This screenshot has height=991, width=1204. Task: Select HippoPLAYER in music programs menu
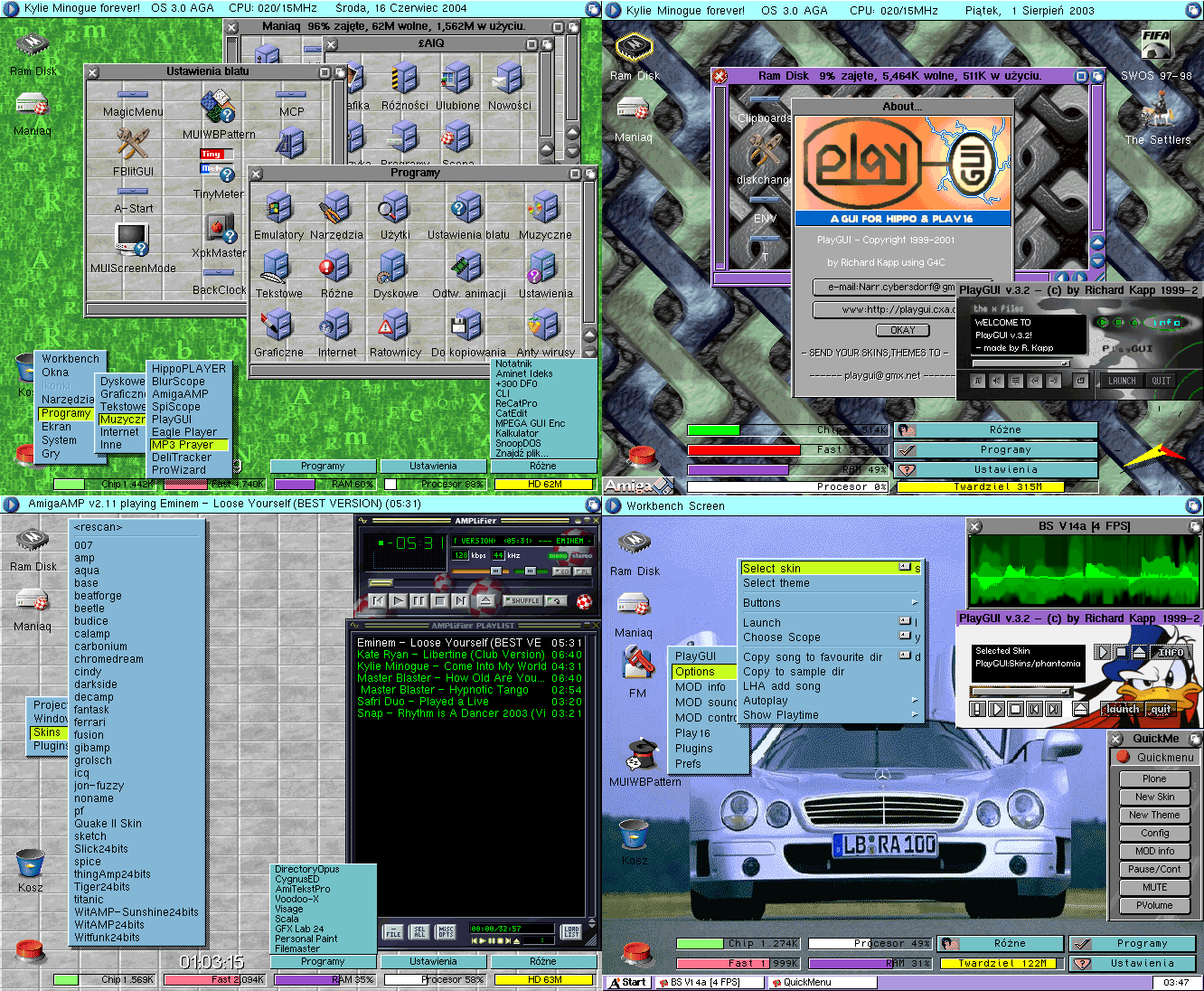189,369
